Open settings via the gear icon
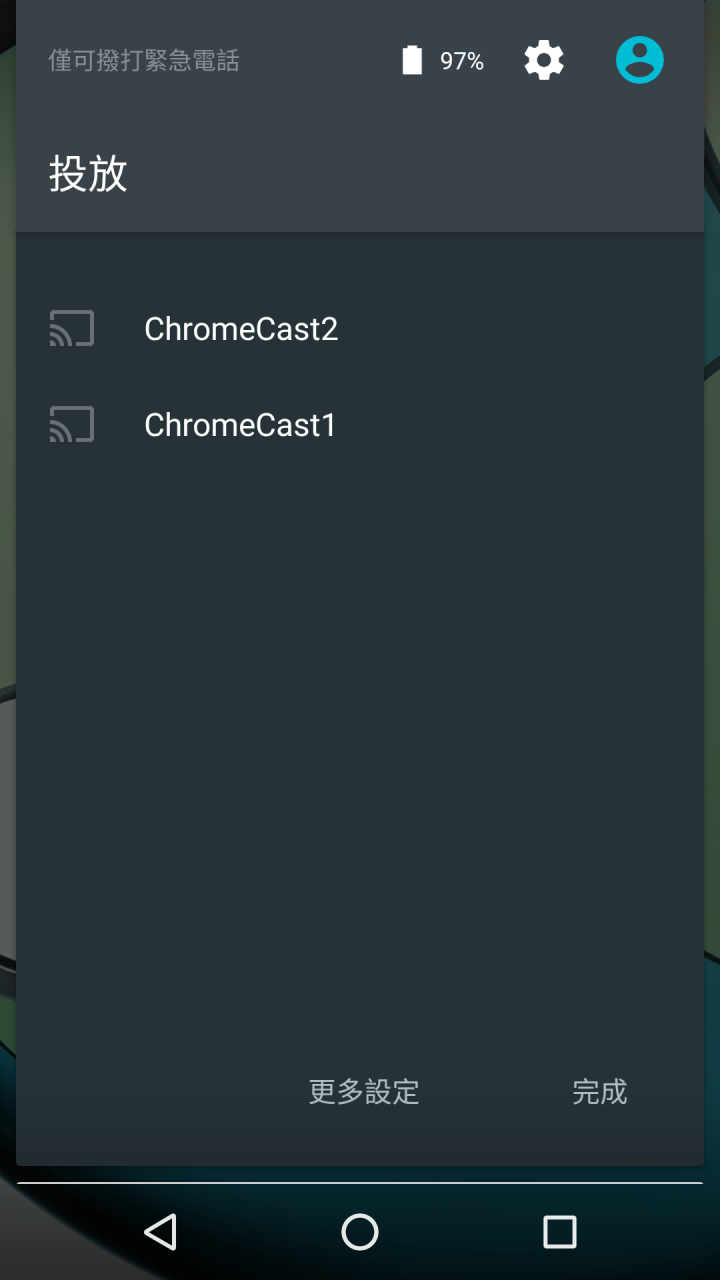Image resolution: width=720 pixels, height=1280 pixels. coord(544,61)
